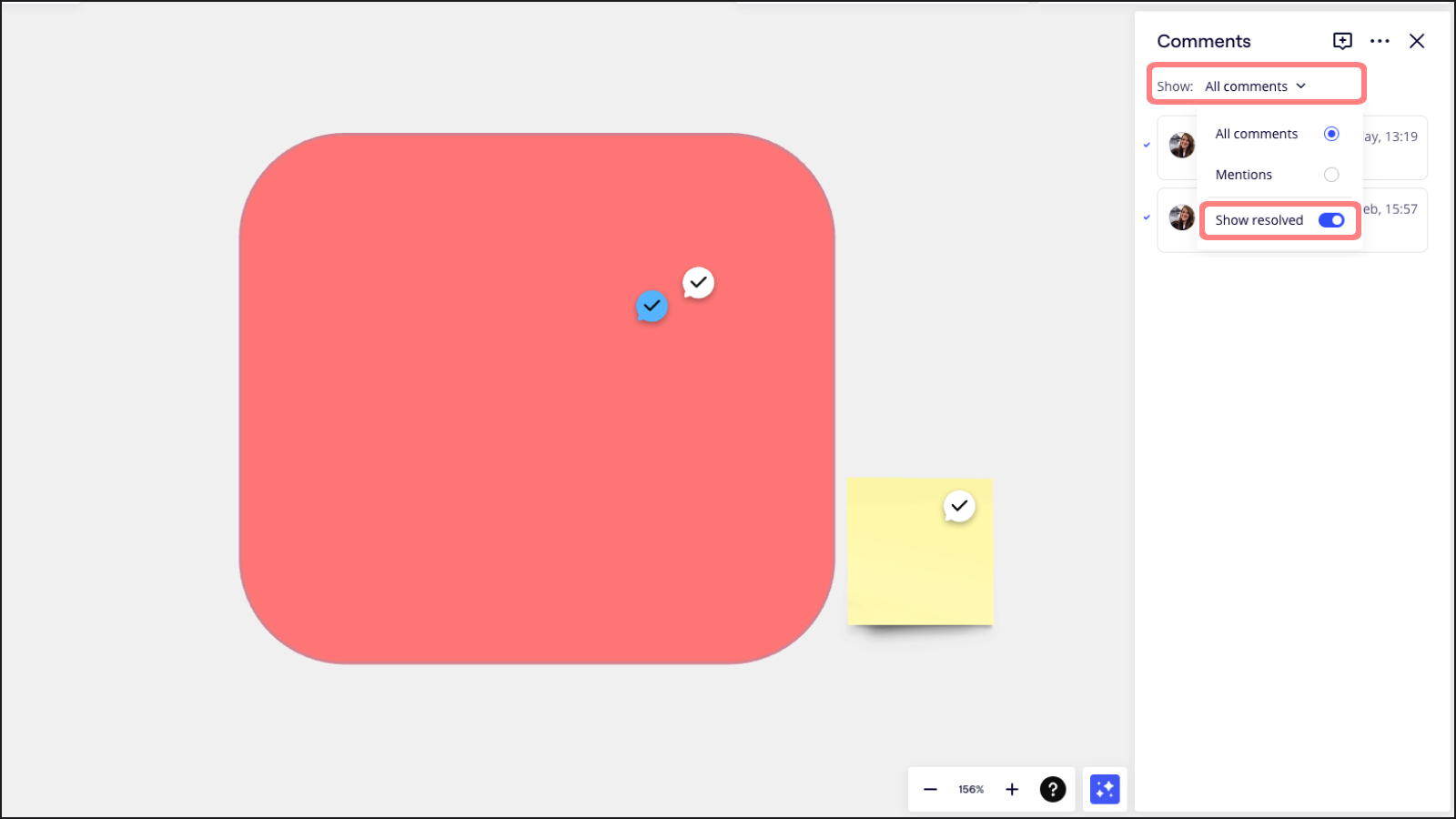The height and width of the screenshot is (819, 1456).
Task: Click the add comment icon in Comments header
Action: pos(1342,41)
